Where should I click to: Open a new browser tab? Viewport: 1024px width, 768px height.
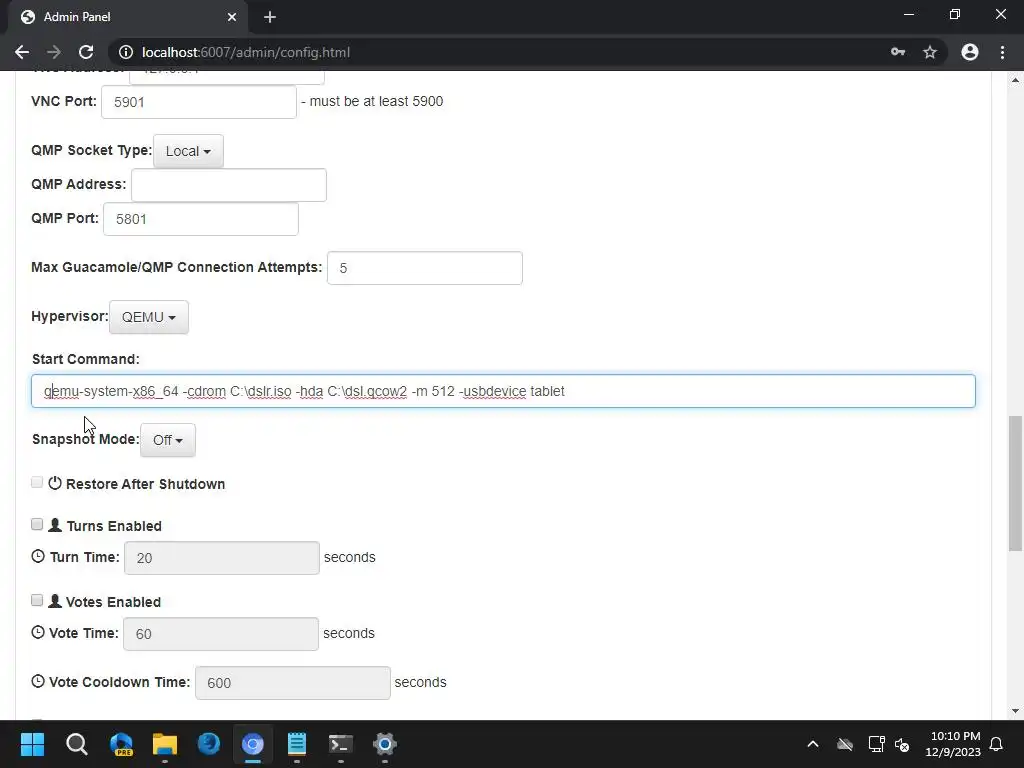[x=270, y=17]
